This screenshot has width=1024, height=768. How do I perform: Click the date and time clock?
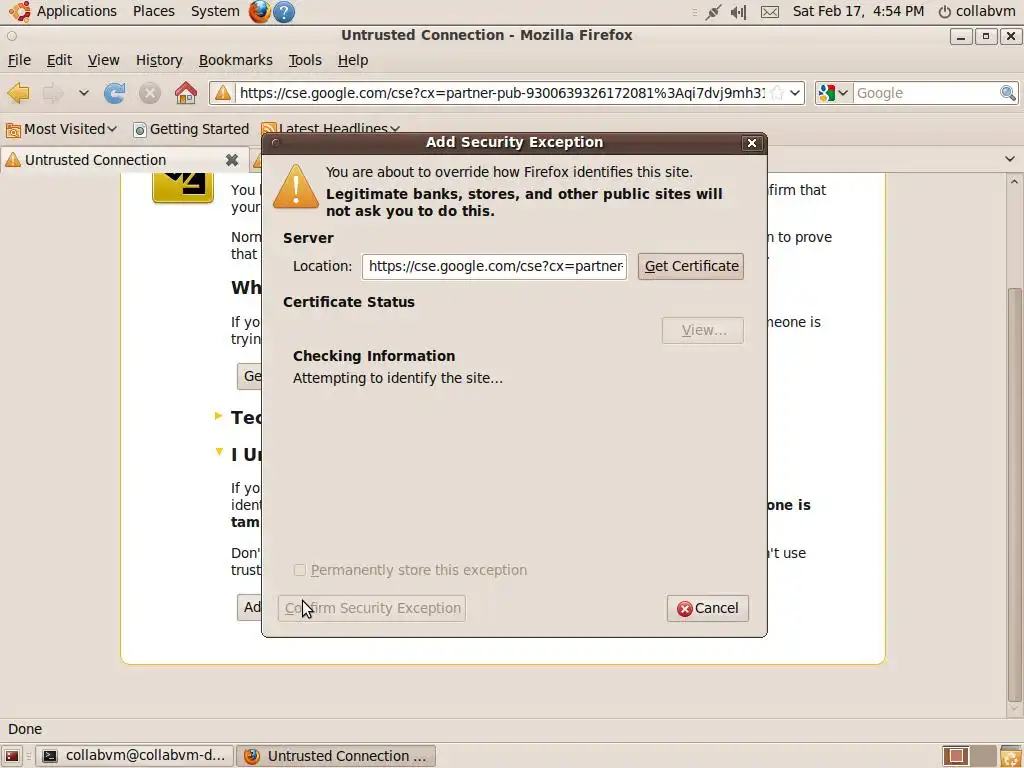pyautogui.click(x=858, y=12)
